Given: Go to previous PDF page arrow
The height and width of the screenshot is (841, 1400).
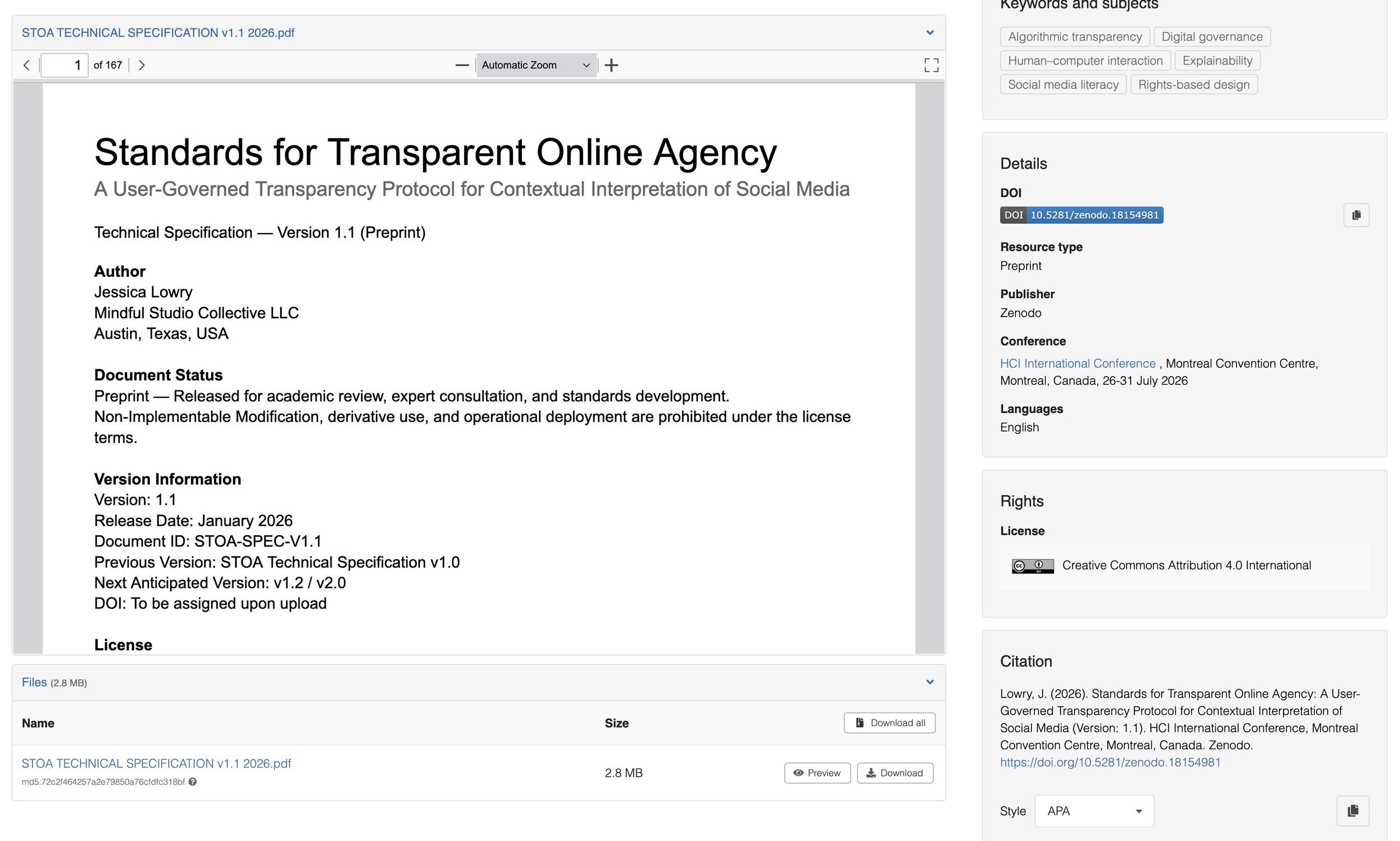Looking at the screenshot, I should click(x=27, y=65).
